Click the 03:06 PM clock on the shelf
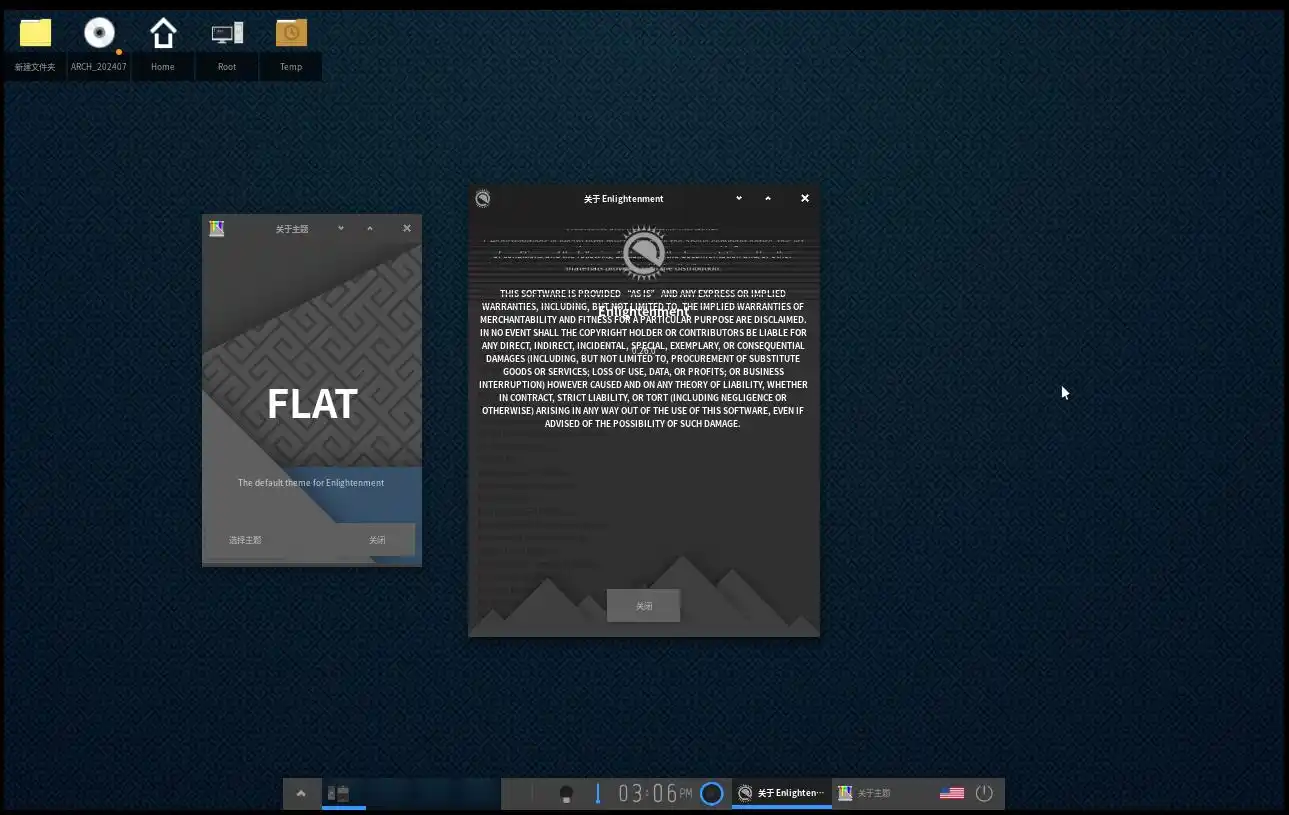 pos(654,794)
